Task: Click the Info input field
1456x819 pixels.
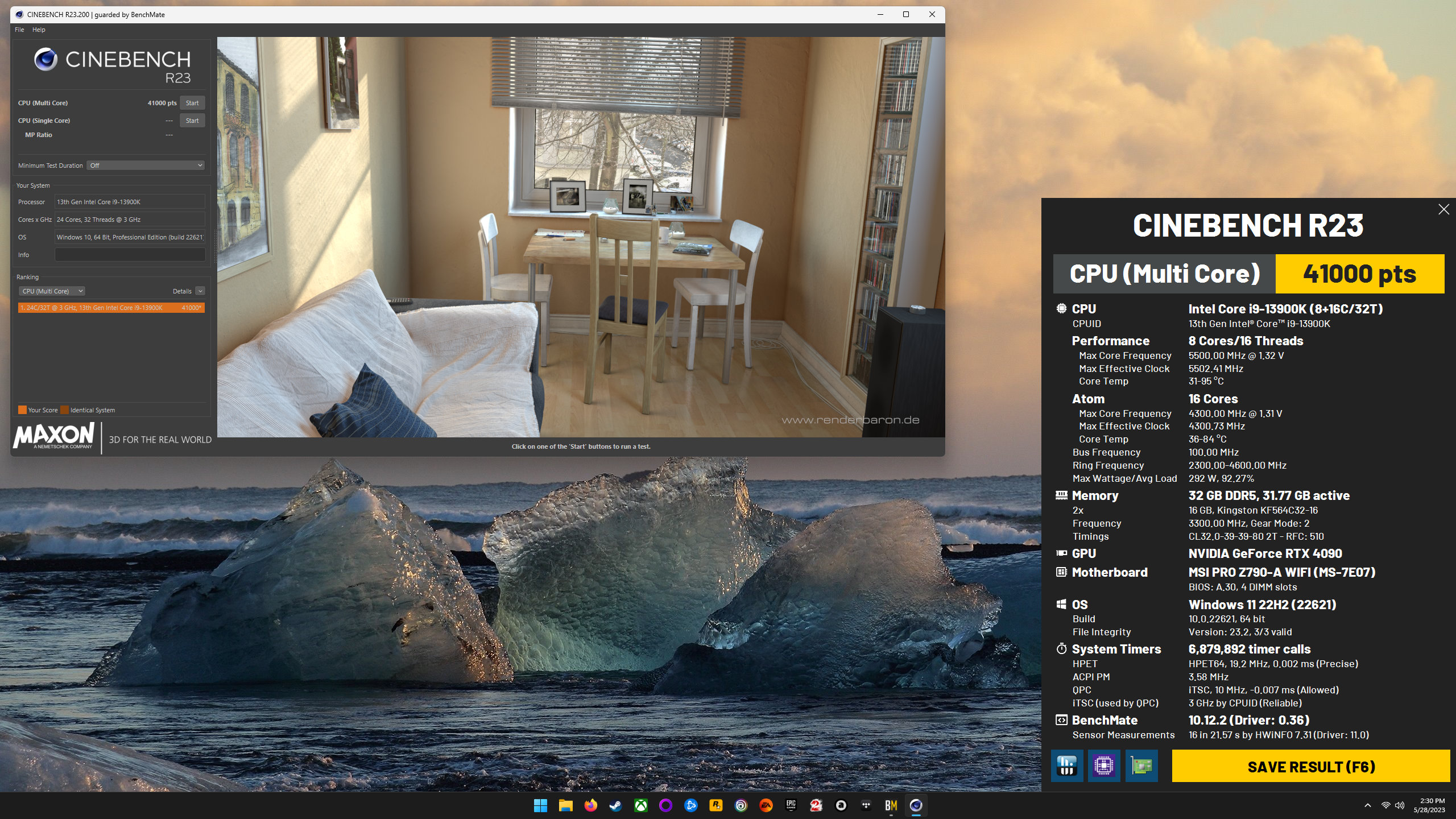Action: [130, 255]
